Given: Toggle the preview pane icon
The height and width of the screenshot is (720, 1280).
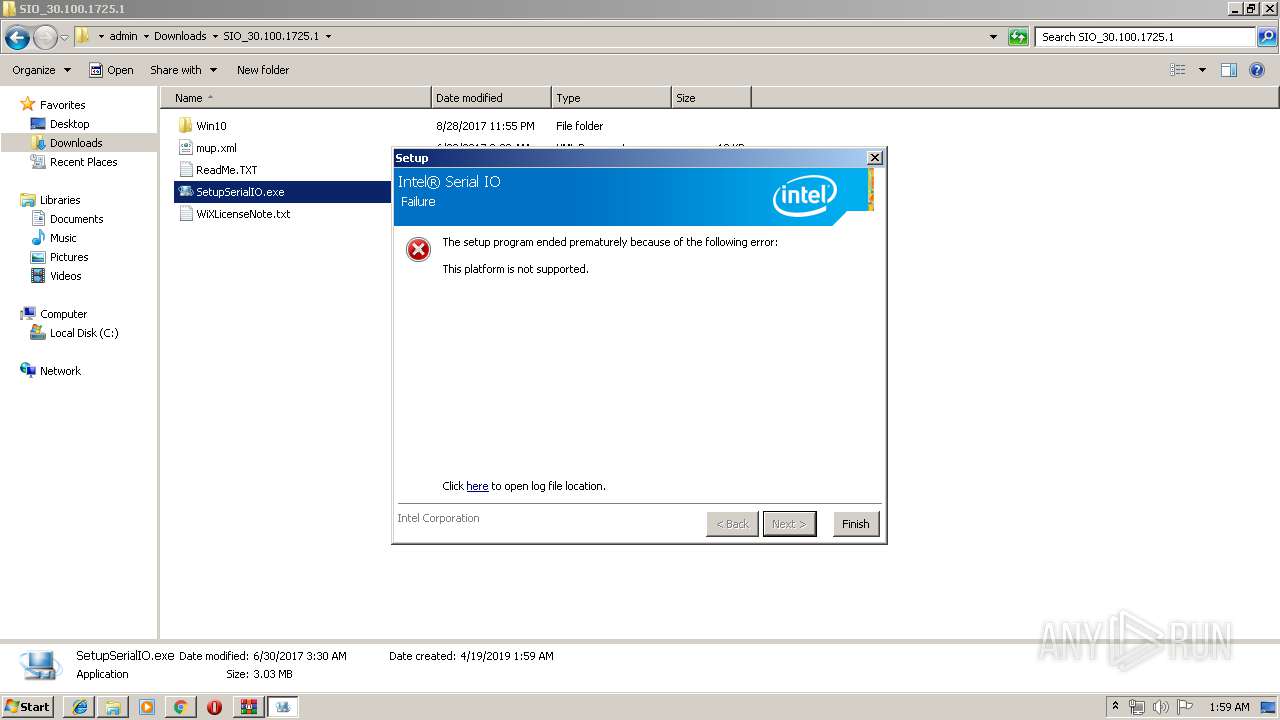Looking at the screenshot, I should 1229,70.
